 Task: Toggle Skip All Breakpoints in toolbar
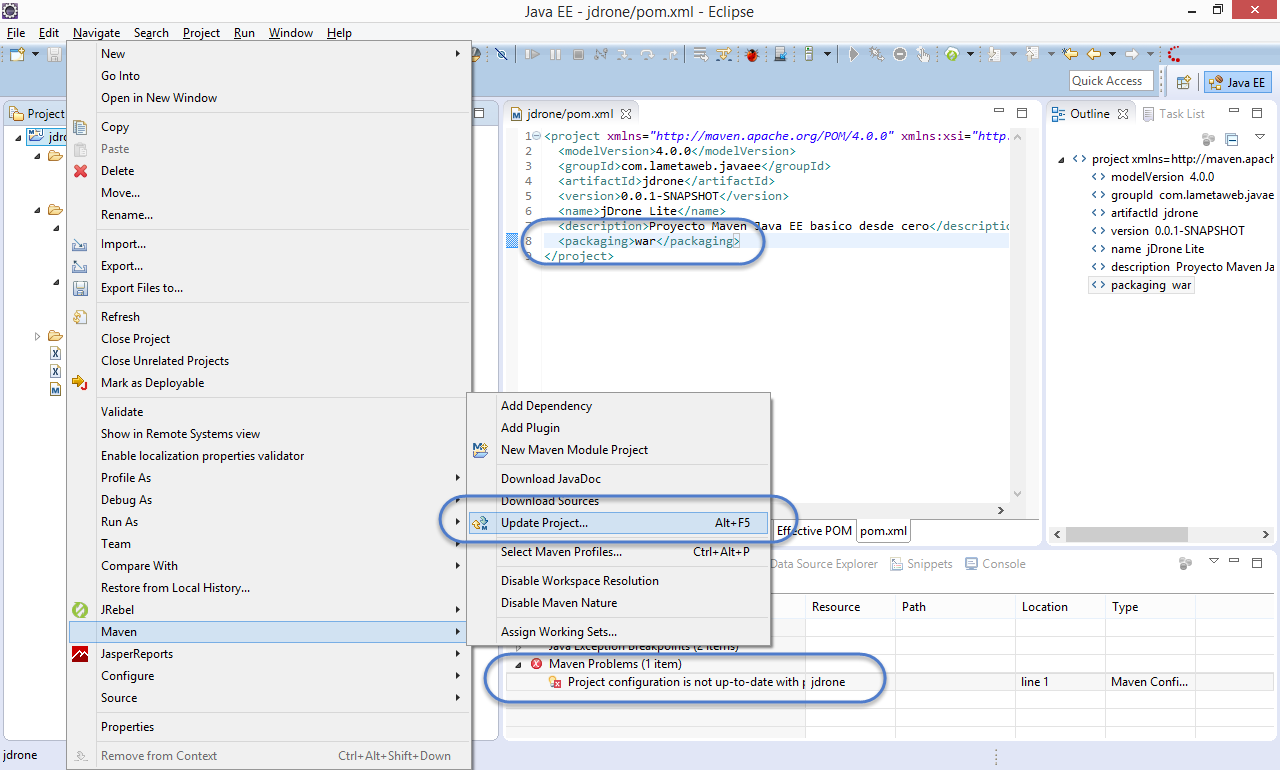click(x=501, y=54)
